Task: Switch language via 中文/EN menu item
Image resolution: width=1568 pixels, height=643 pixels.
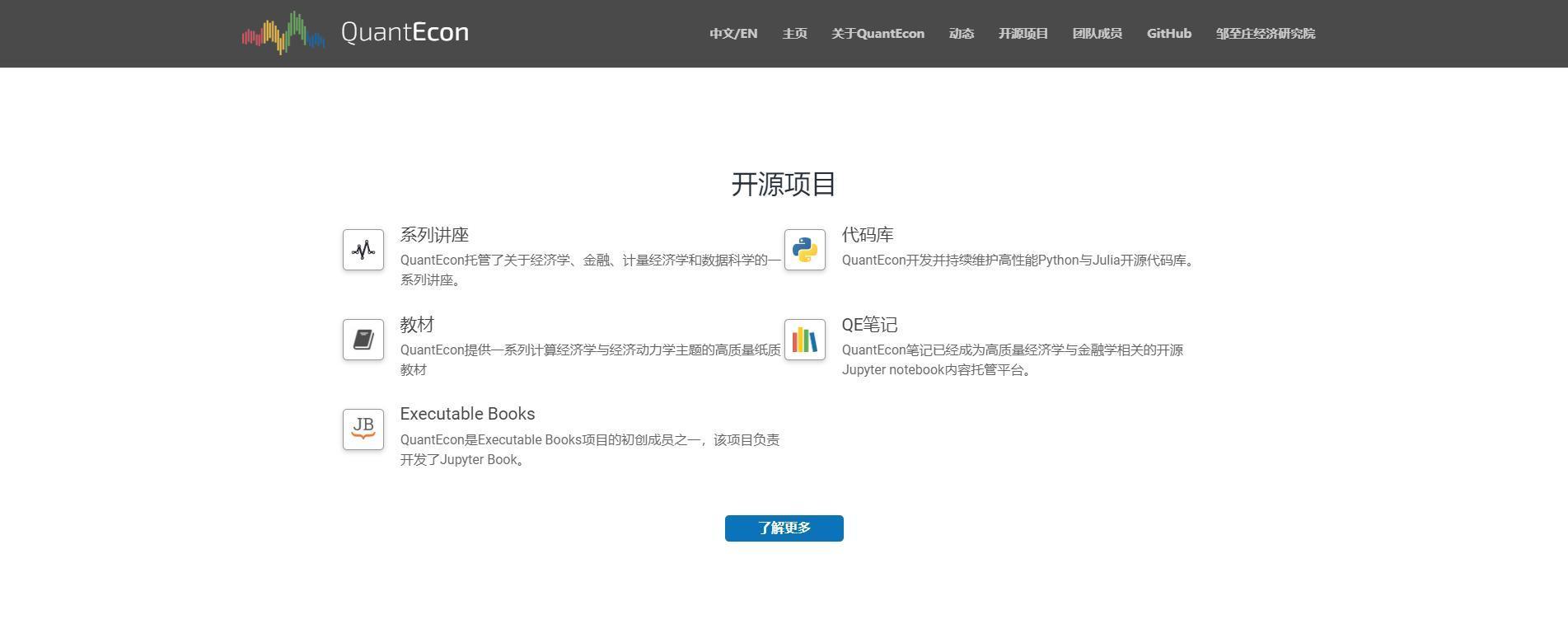Action: (x=733, y=34)
